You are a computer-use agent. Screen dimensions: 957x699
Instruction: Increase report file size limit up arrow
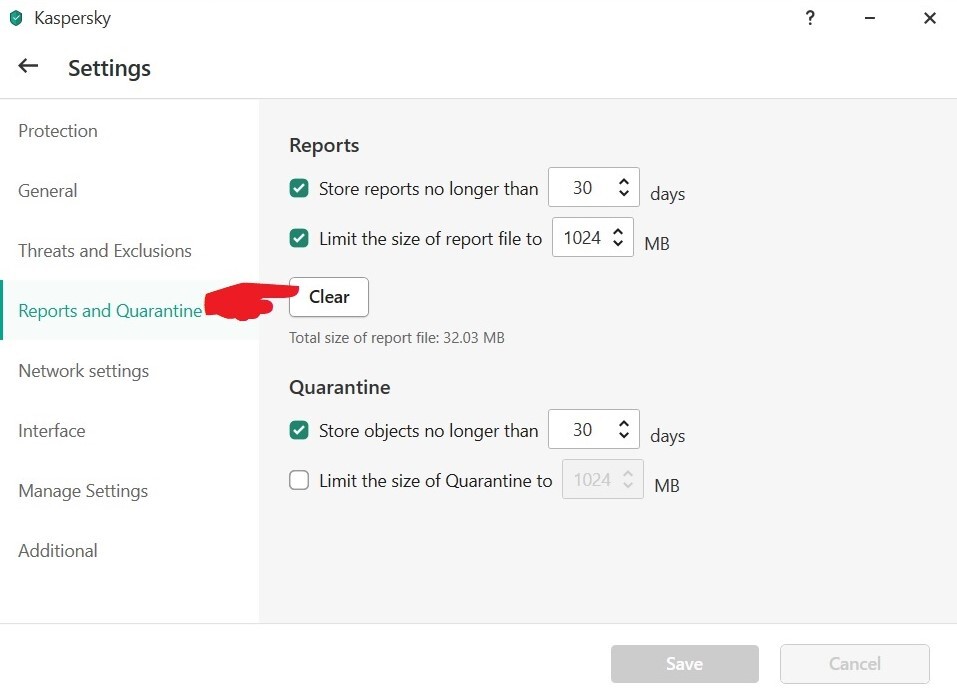618,231
